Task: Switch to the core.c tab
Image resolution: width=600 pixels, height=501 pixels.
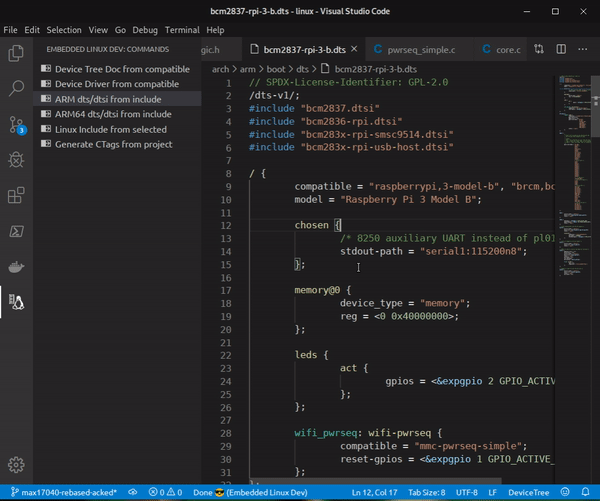Action: point(501,49)
